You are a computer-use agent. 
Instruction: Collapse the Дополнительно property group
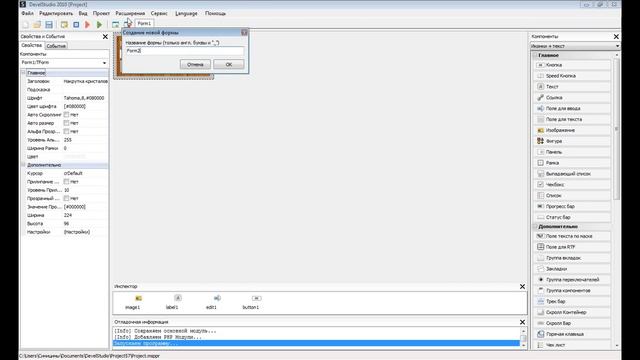pos(23,165)
